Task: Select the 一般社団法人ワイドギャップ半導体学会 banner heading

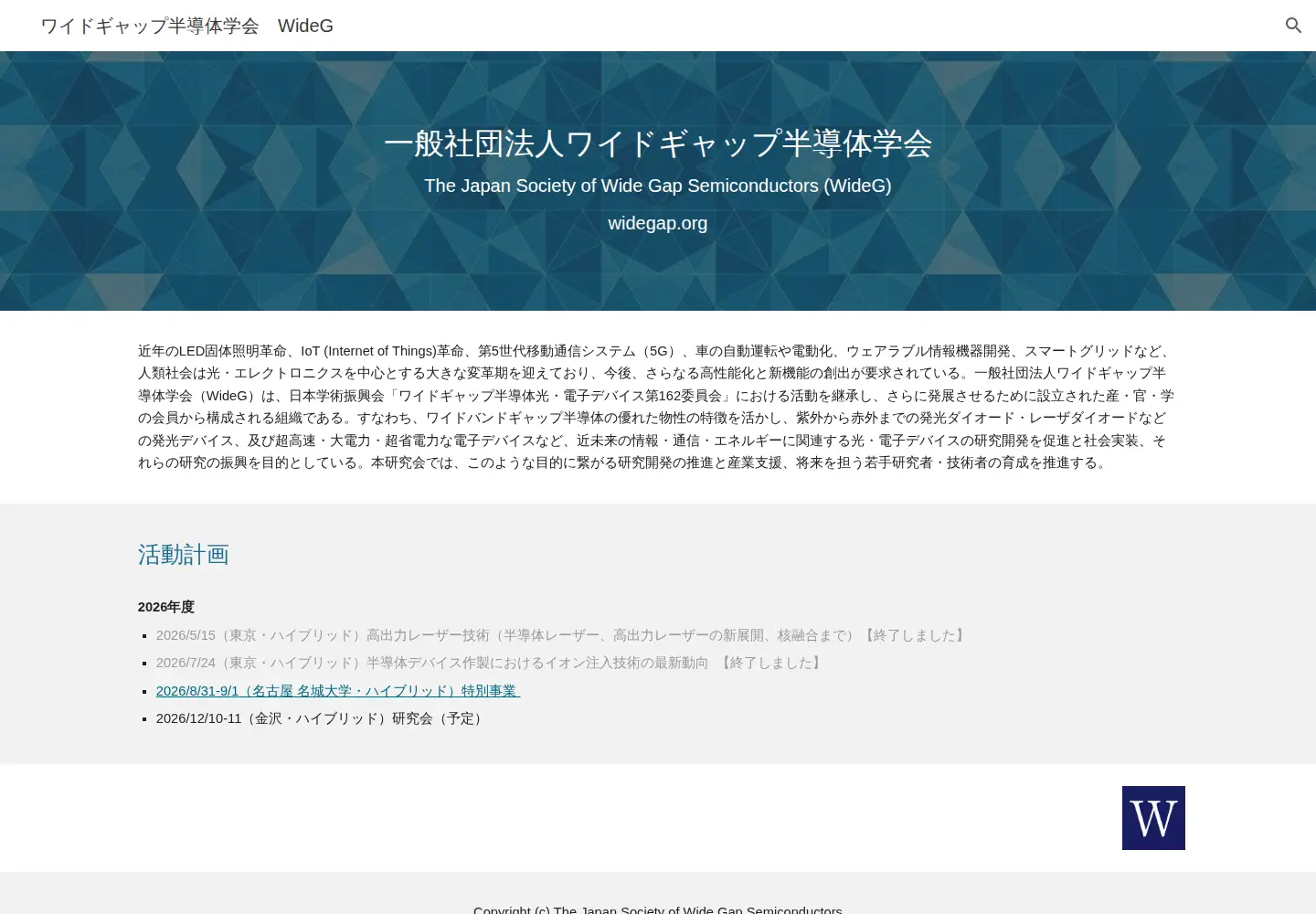Action: [658, 143]
